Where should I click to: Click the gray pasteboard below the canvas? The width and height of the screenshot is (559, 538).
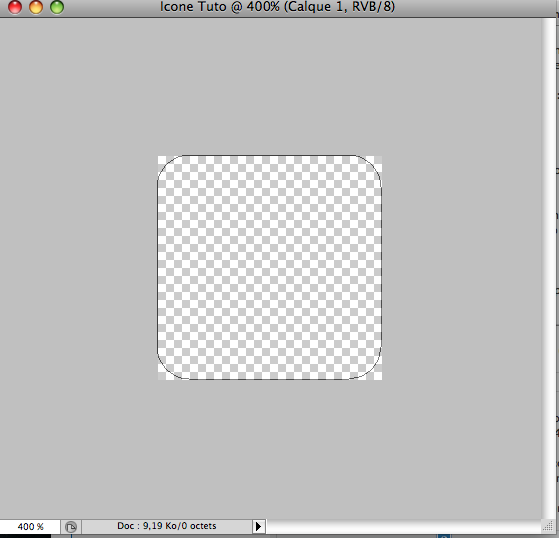pos(270,449)
